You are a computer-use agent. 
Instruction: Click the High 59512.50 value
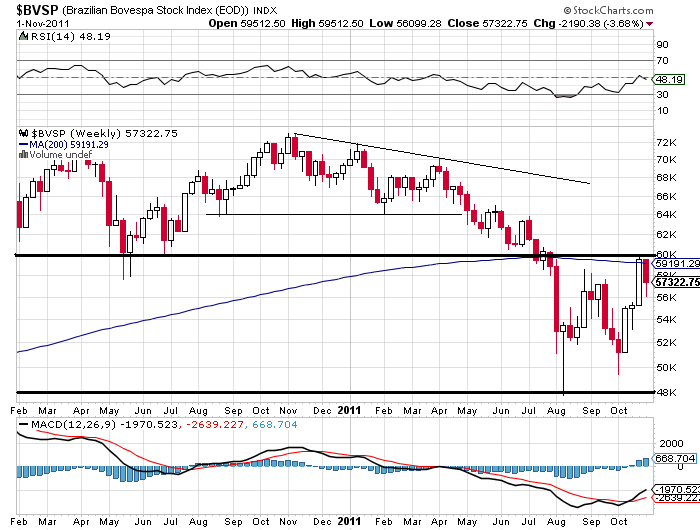click(x=327, y=24)
